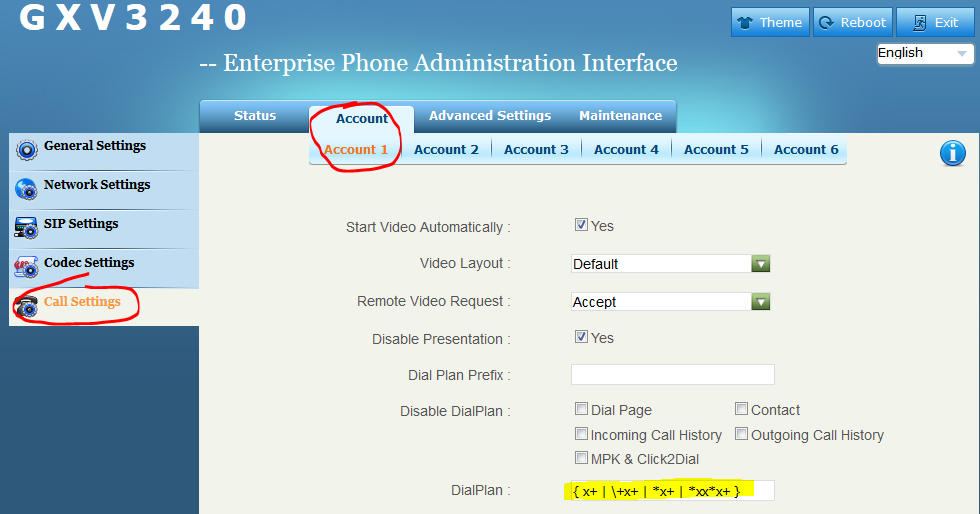This screenshot has height=514, width=980.
Task: Tick the Outgoing Call History checkbox
Action: click(741, 434)
